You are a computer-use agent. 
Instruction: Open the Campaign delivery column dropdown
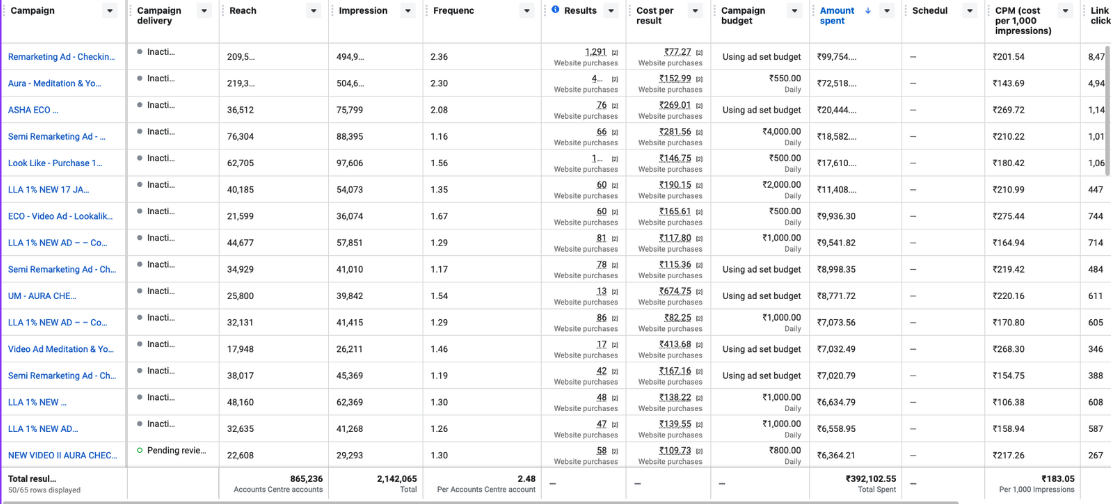pos(204,11)
